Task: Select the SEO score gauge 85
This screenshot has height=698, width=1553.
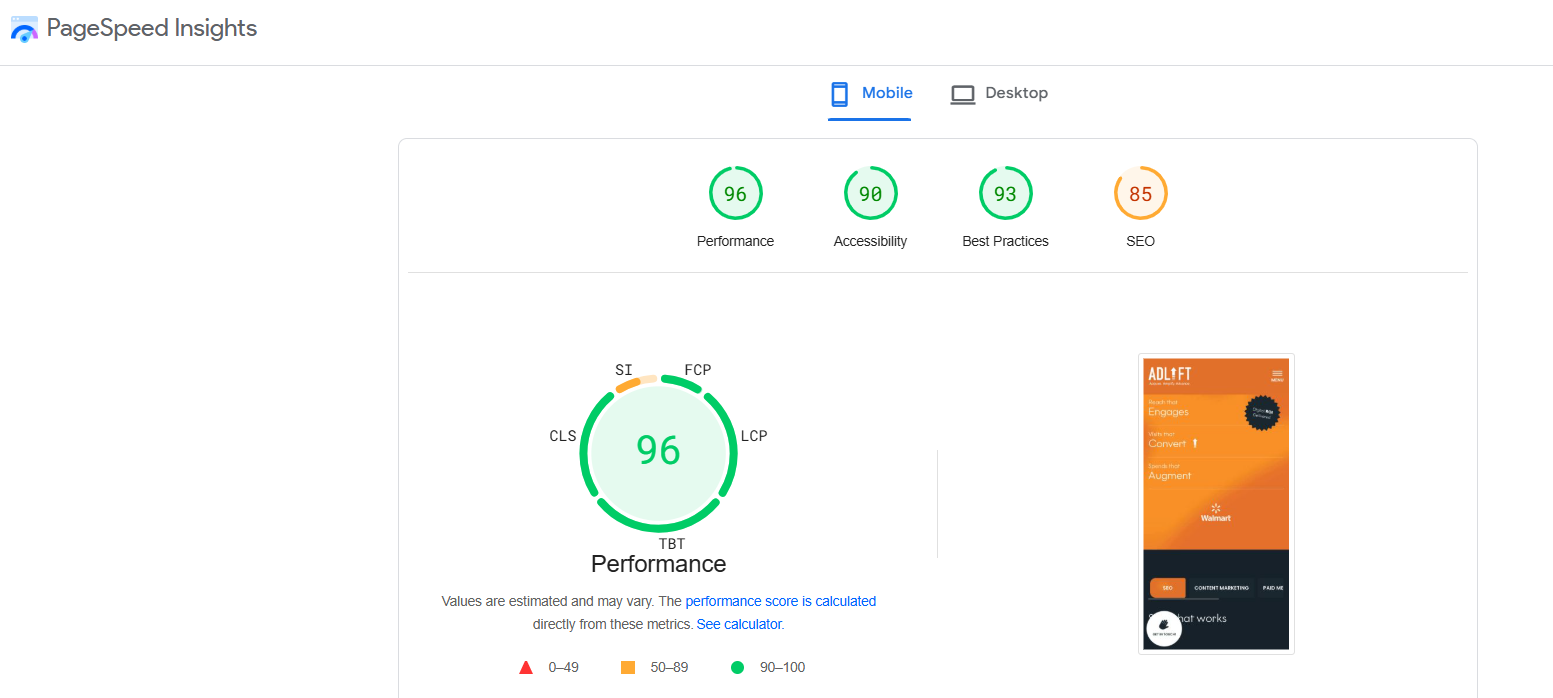Action: (x=1140, y=194)
